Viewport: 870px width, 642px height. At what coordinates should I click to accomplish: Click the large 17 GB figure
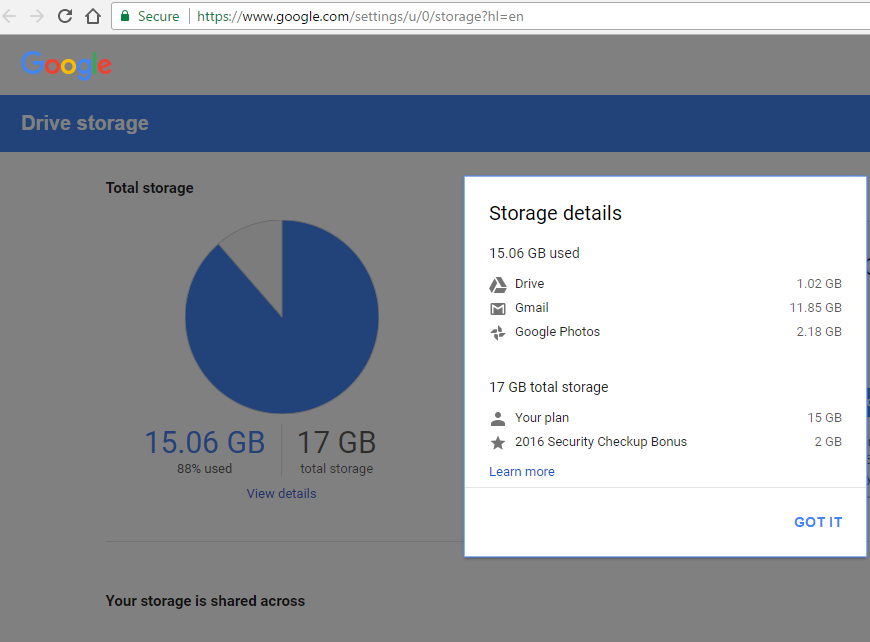click(x=336, y=442)
